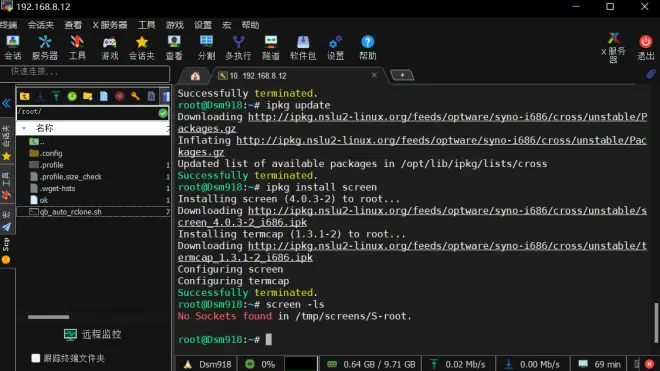Viewport: 660px width, 371px height.
Task: Collapse the sidebar with the double chevron
Action: coord(6,103)
